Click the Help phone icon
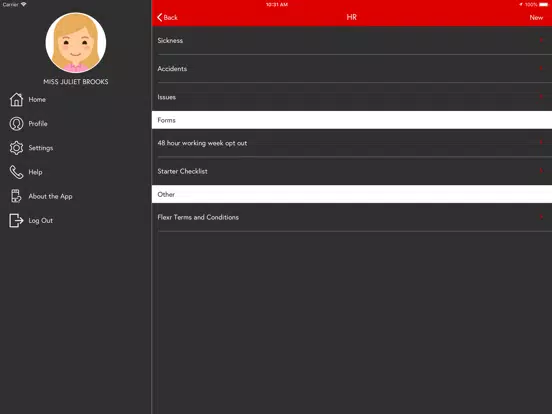 click(16, 172)
